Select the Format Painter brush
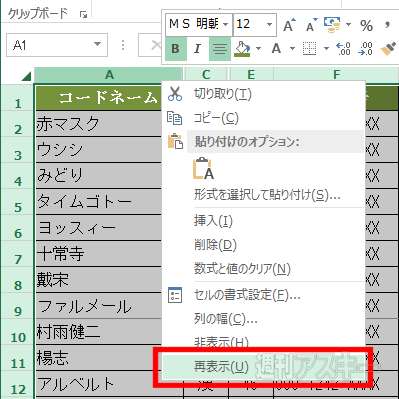The height and width of the screenshot is (399, 399). tap(388, 49)
